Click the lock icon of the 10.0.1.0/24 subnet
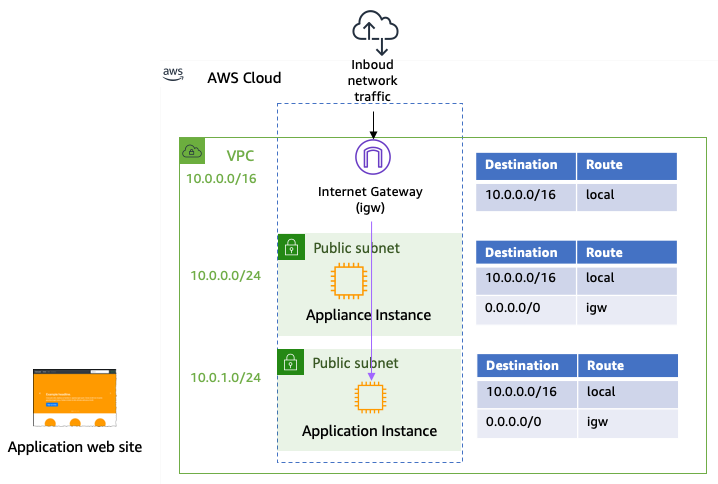Viewport: 718px width, 484px height. point(290,362)
